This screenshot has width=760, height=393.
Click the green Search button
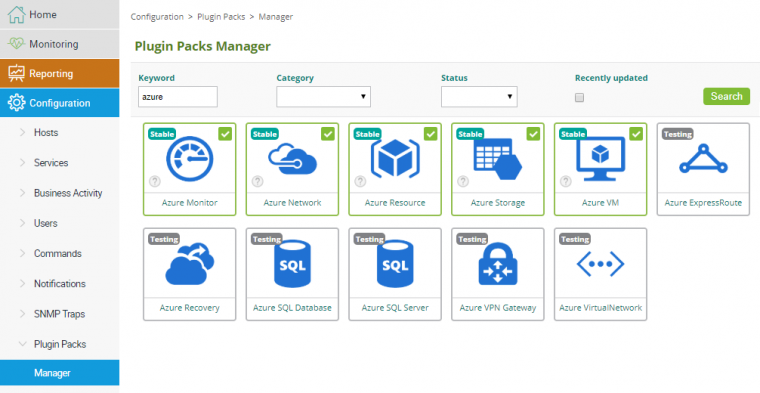point(726,96)
